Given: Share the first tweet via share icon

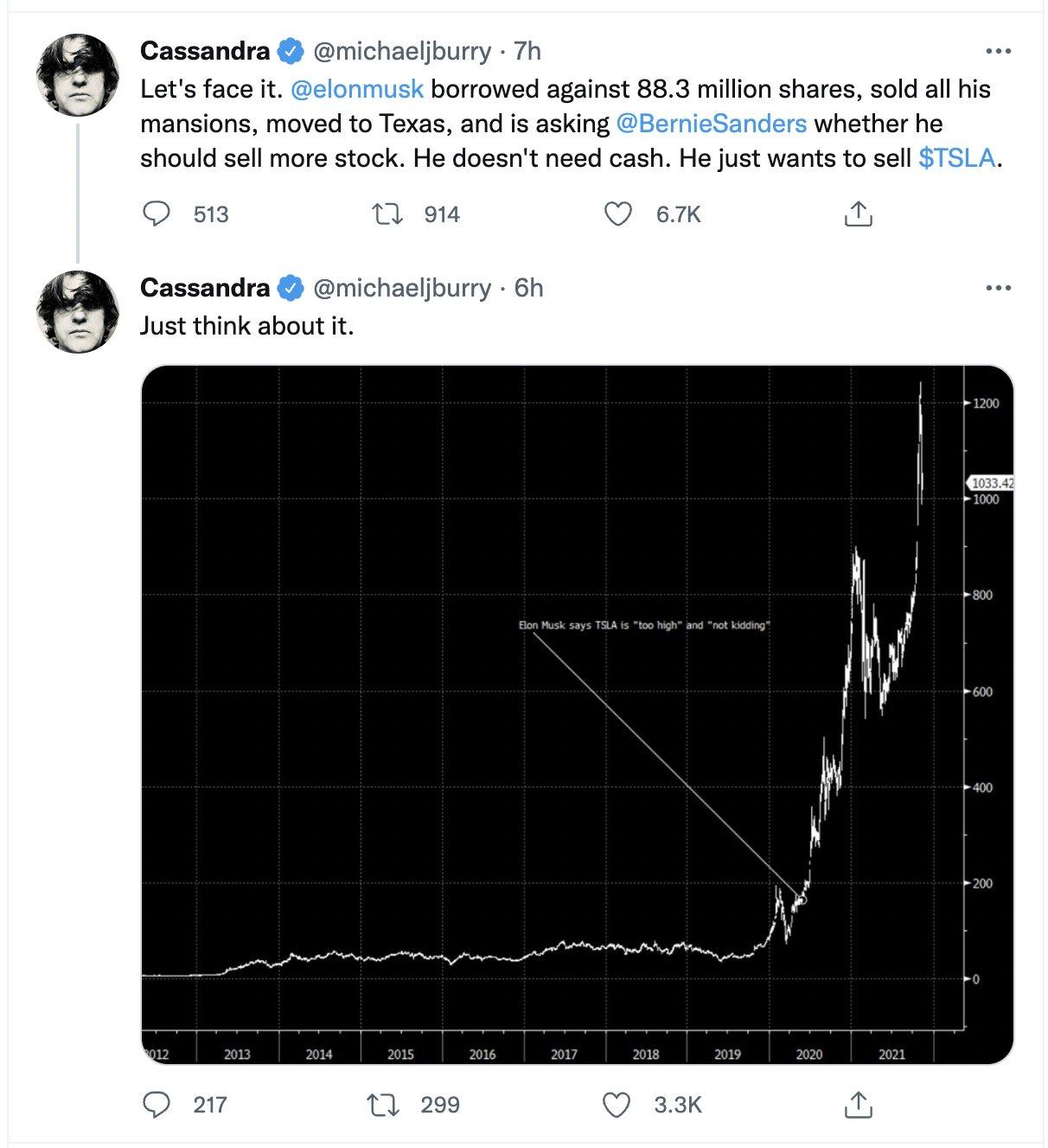Looking at the screenshot, I should pyautogui.click(x=858, y=214).
